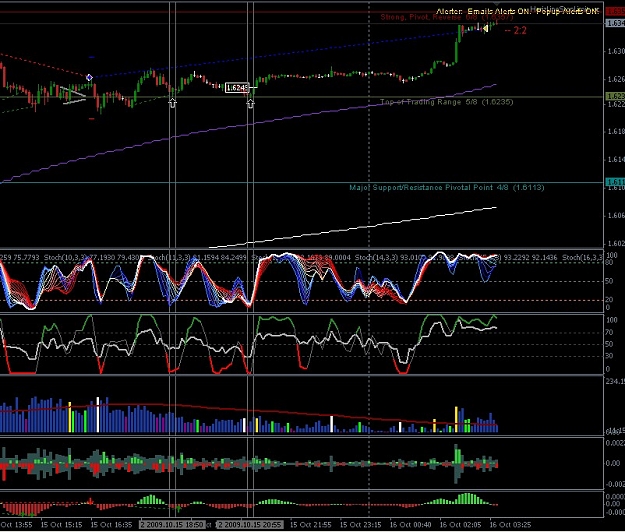Click the 2009.10.15 20:55 time marker label
The height and width of the screenshot is (532, 625).
(x=250, y=524)
